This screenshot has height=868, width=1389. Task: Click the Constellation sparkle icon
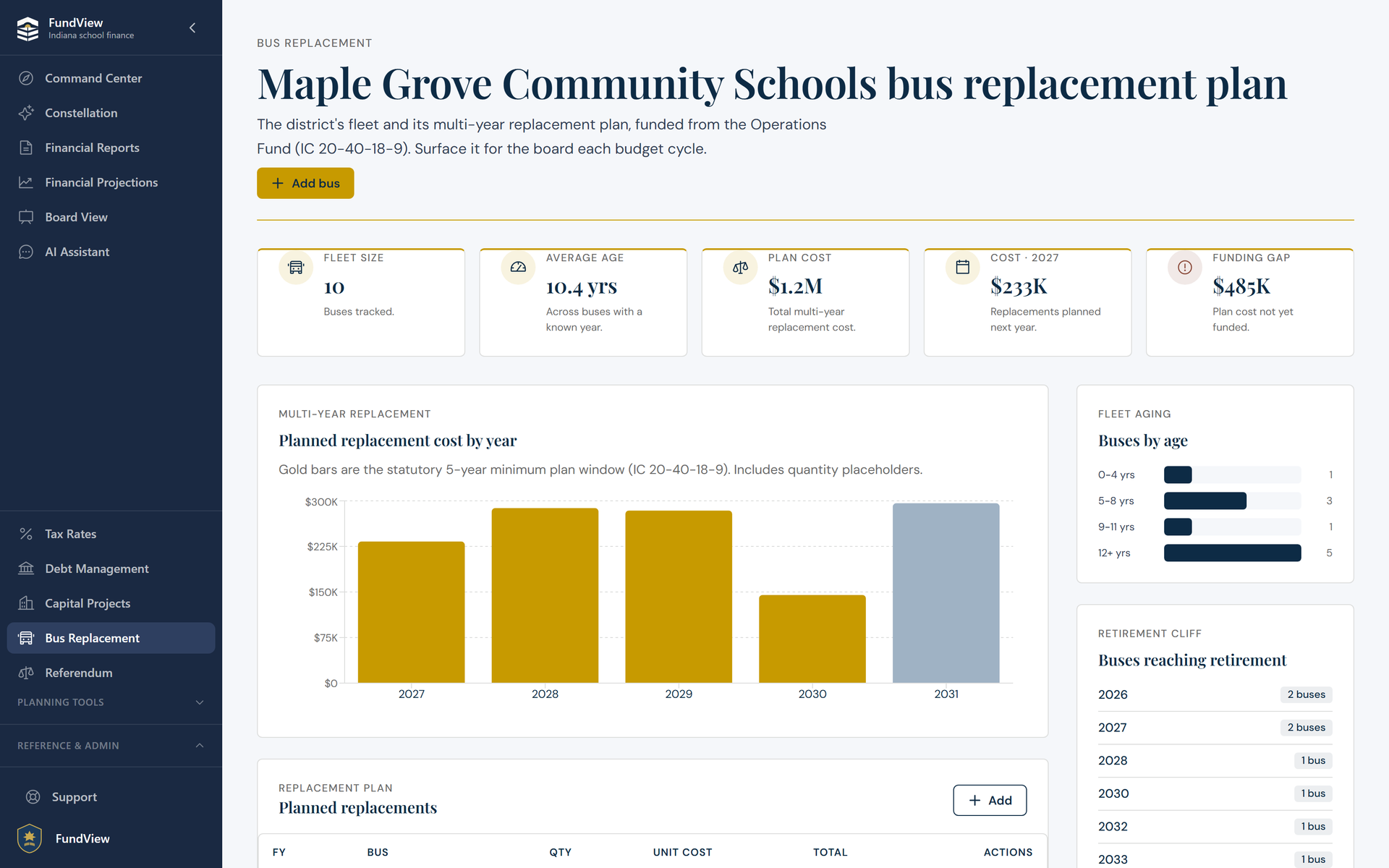[x=26, y=113]
